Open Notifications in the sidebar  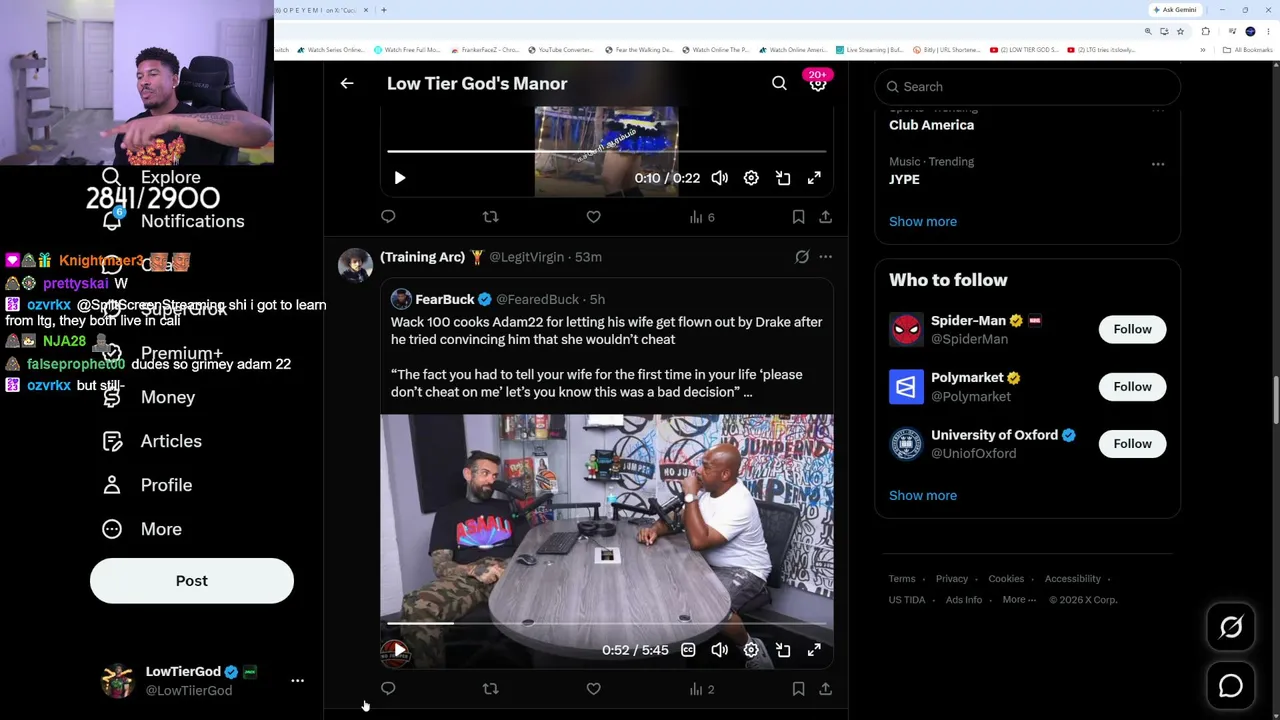(173, 221)
